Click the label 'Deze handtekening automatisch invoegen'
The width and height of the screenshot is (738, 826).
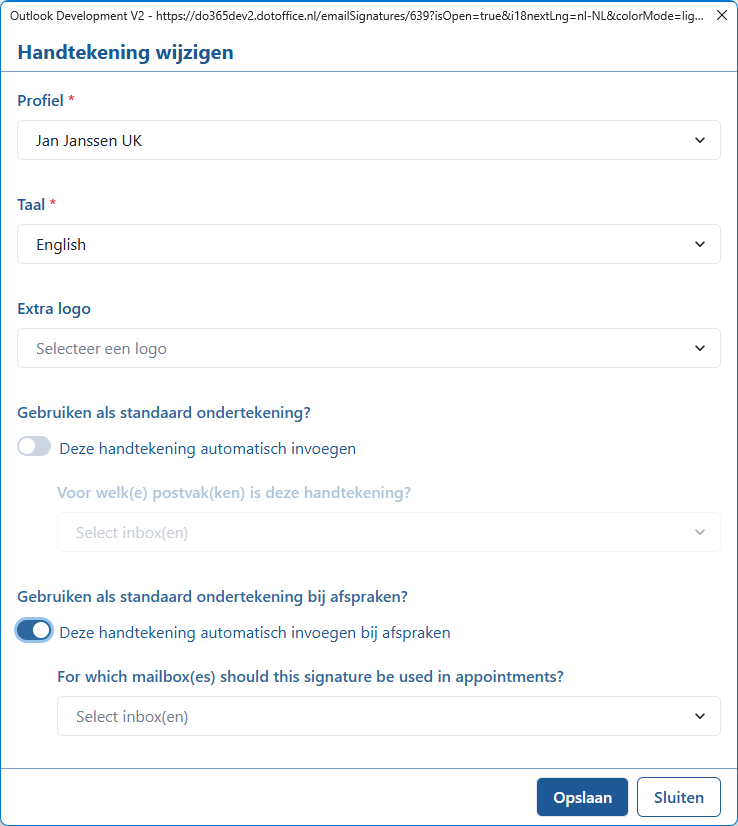pyautogui.click(x=208, y=448)
